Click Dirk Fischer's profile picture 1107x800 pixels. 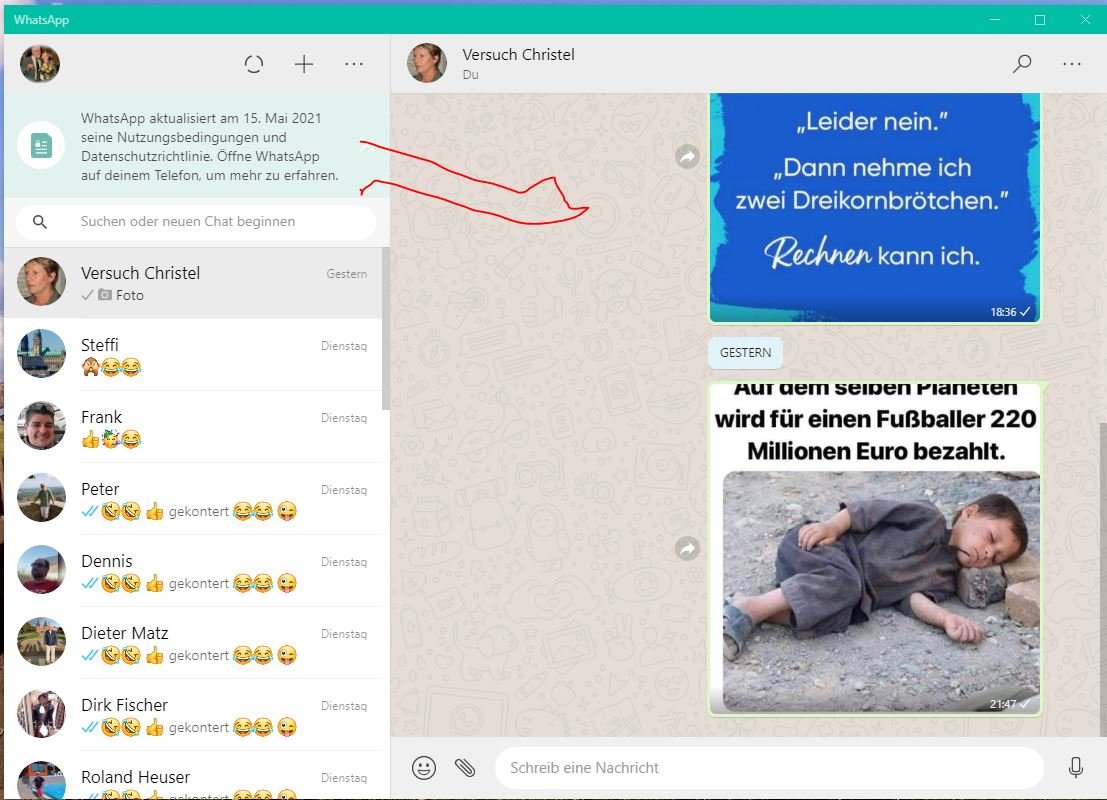point(41,713)
